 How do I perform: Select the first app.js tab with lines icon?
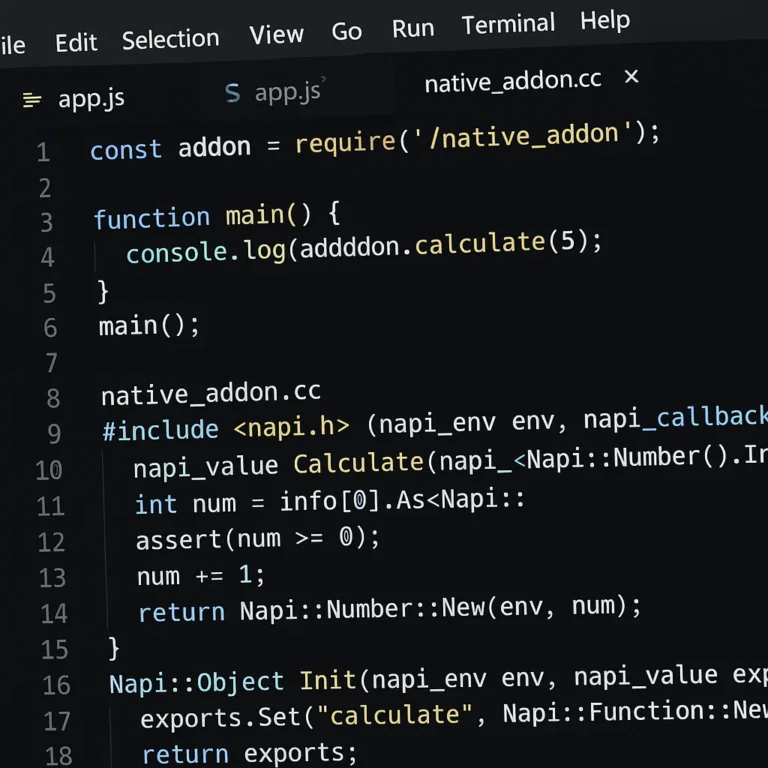coord(91,98)
